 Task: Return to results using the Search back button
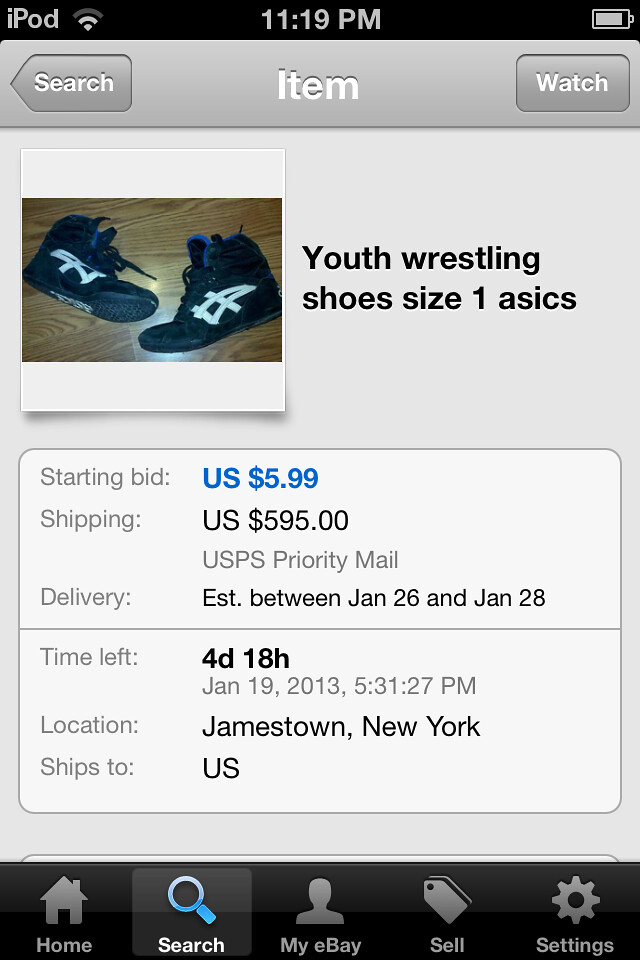[x=70, y=83]
